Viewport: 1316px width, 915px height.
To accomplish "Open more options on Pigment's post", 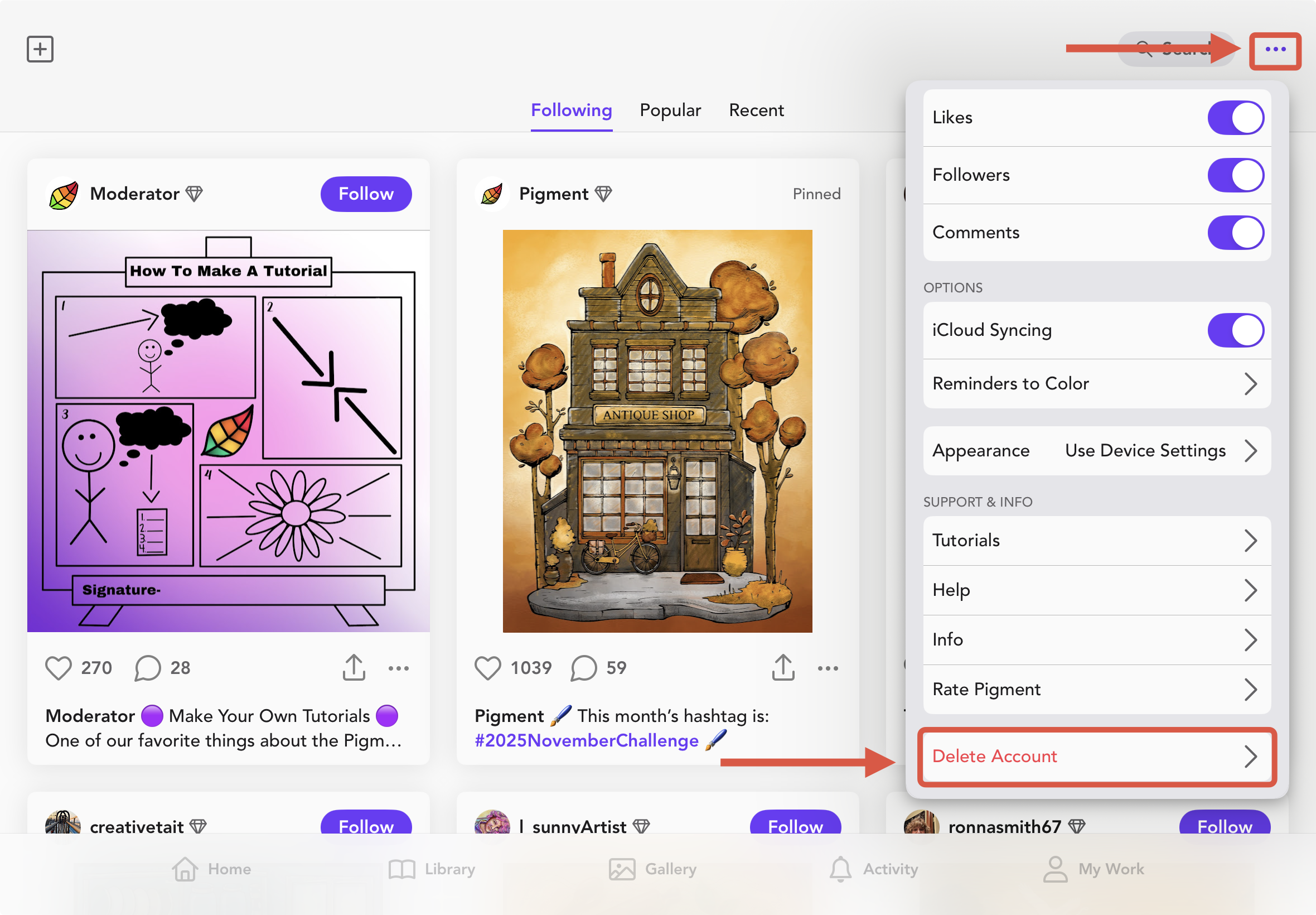I will point(828,668).
